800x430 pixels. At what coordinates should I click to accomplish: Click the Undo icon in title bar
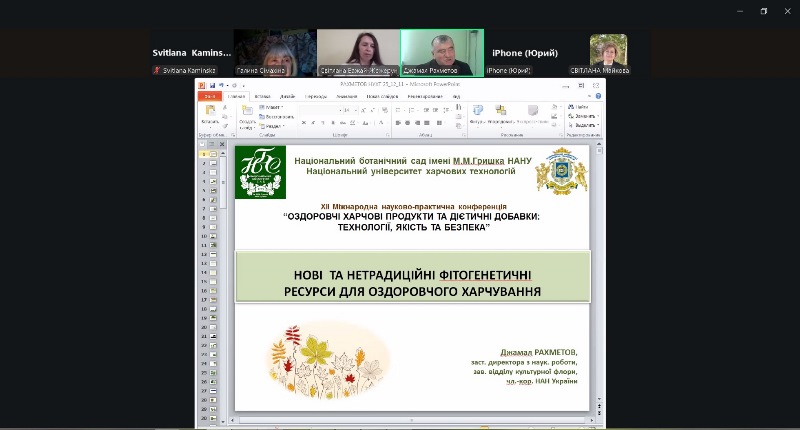click(x=221, y=85)
